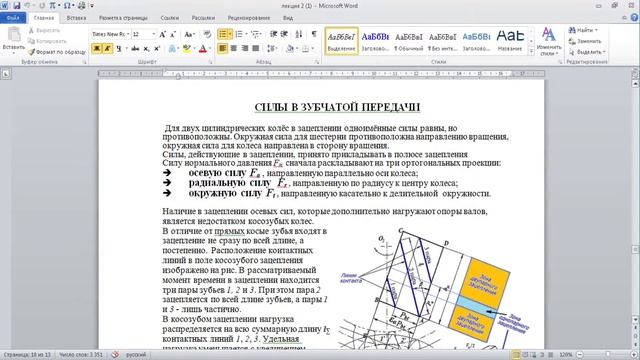The height and width of the screenshot is (360, 640).
Task: Open the font size dropdown showing 12
Action: [154, 34]
